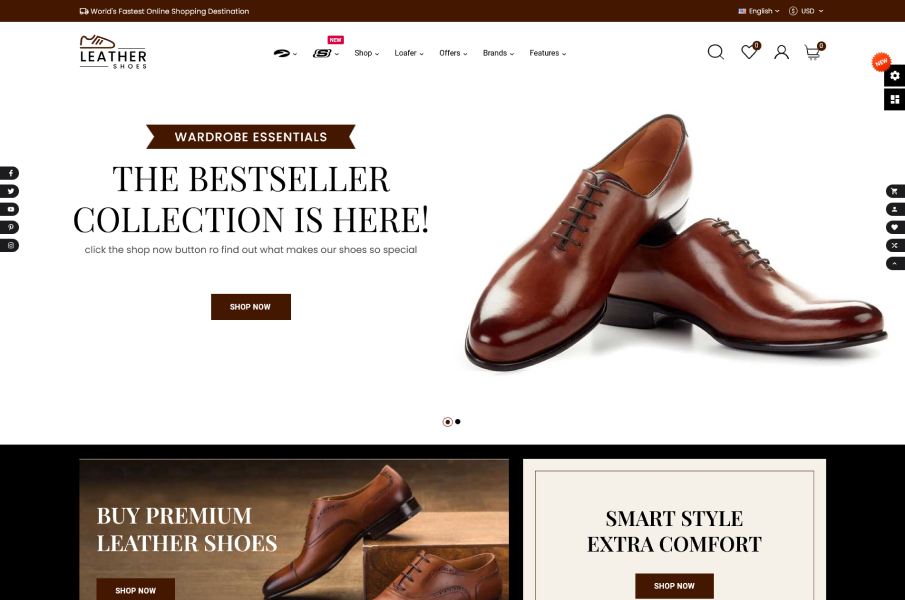This screenshot has height=600, width=905.
Task: Open the search magnifier icon
Action: [716, 52]
